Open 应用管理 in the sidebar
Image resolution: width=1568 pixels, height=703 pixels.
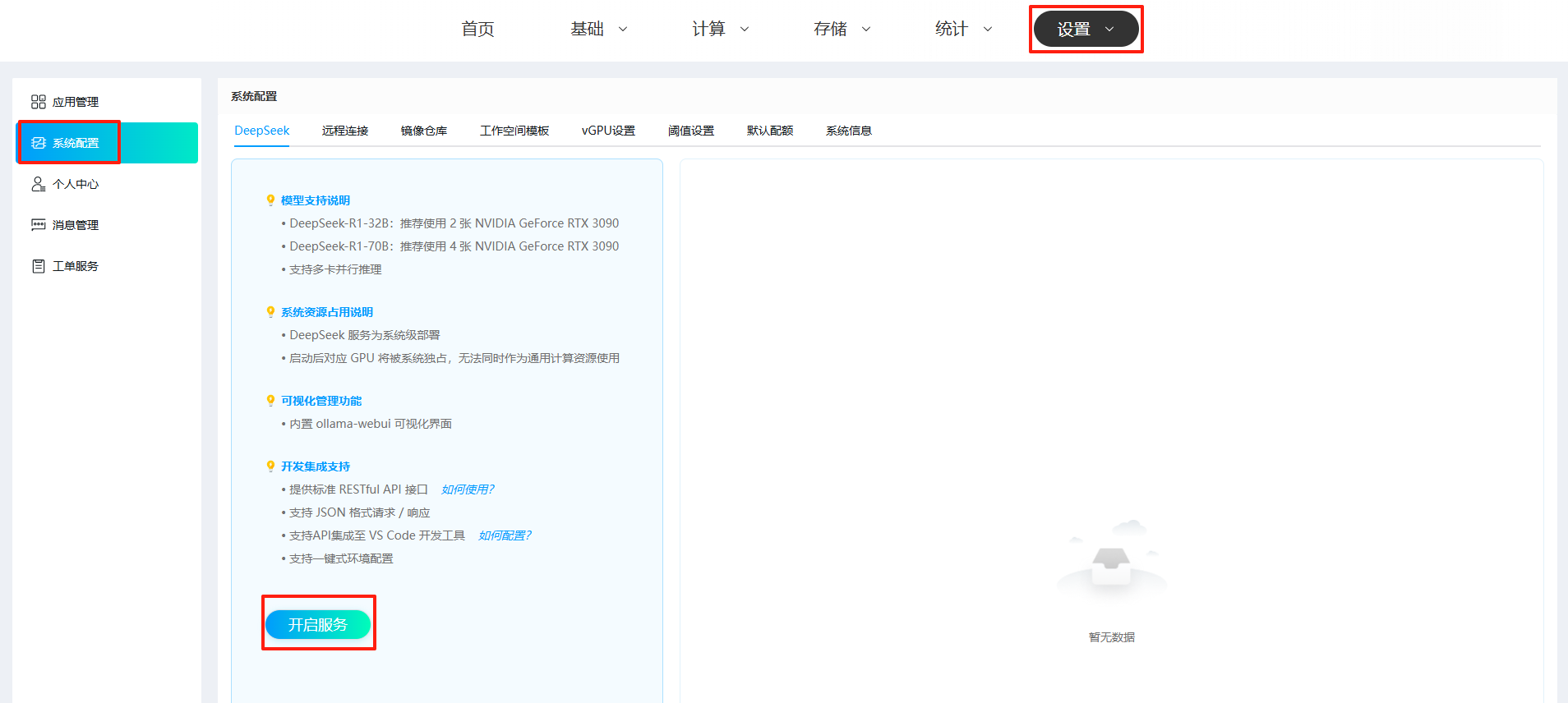coord(107,102)
